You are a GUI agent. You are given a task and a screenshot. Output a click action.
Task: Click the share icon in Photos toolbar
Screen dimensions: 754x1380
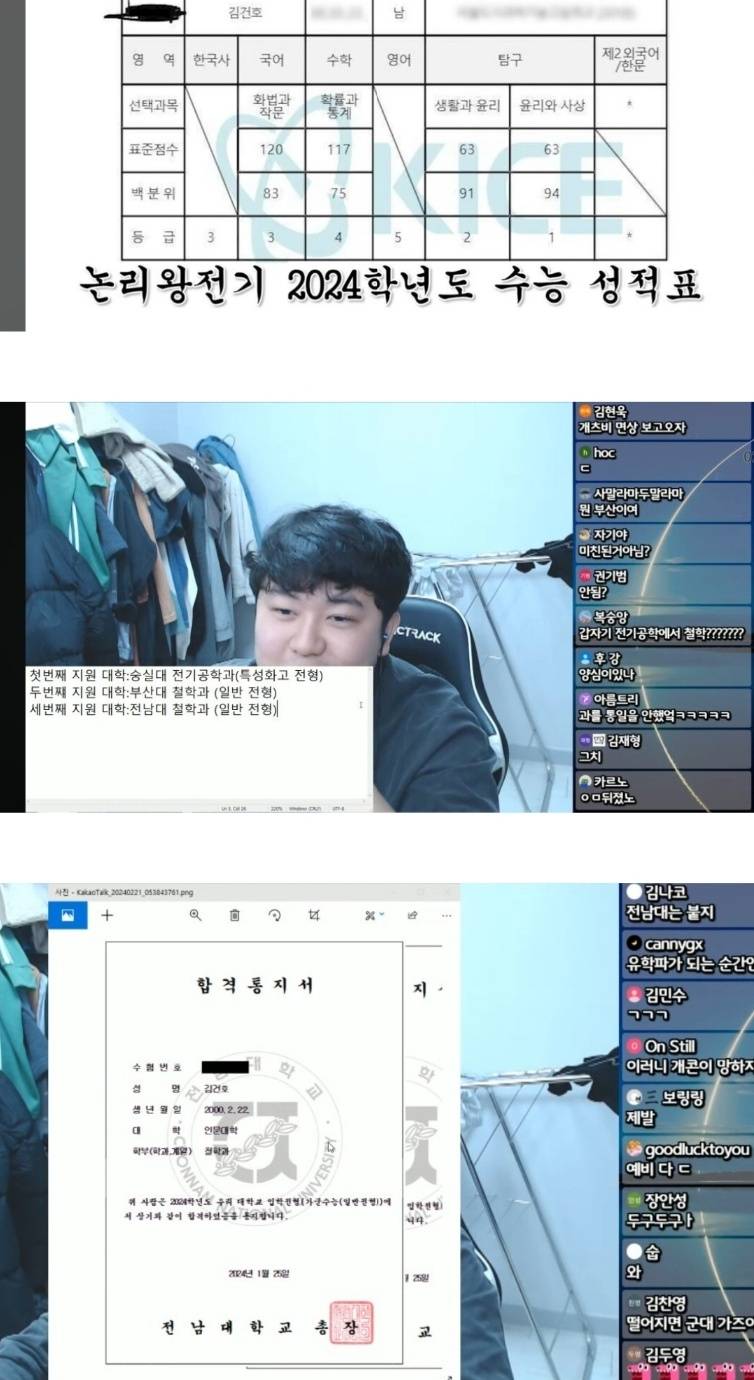(x=412, y=914)
